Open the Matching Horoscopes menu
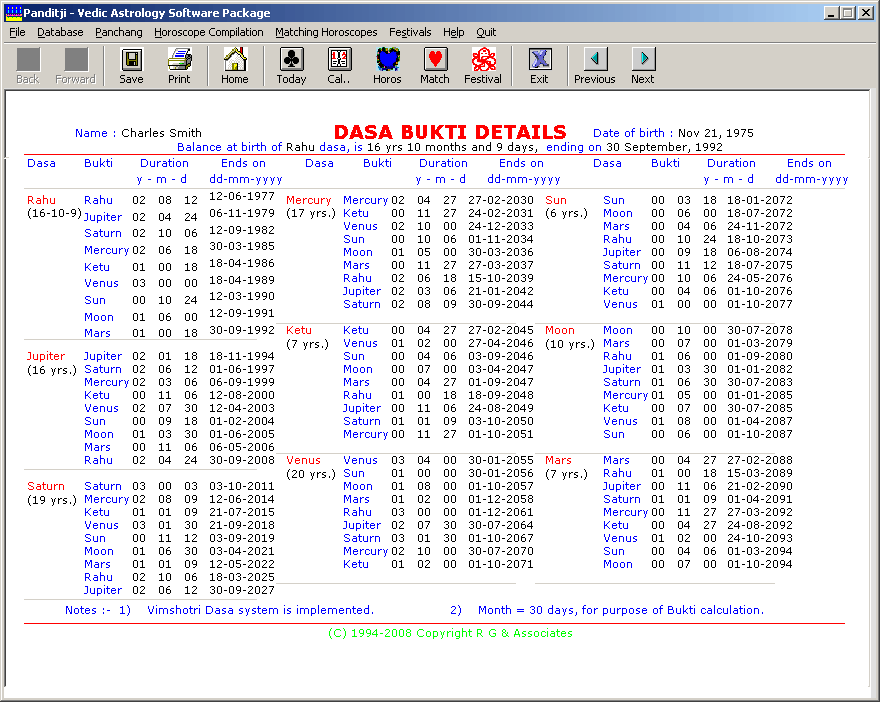This screenshot has width=880, height=702. click(326, 32)
